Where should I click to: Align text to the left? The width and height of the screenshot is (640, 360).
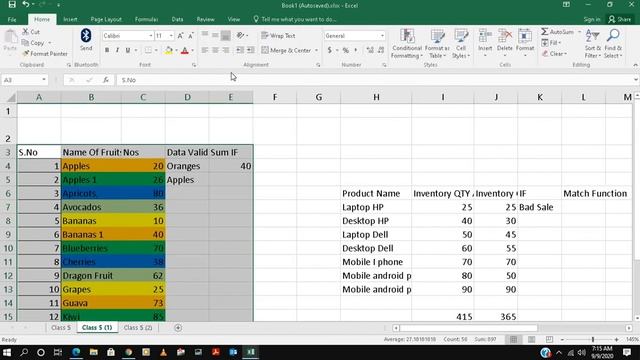click(x=205, y=50)
